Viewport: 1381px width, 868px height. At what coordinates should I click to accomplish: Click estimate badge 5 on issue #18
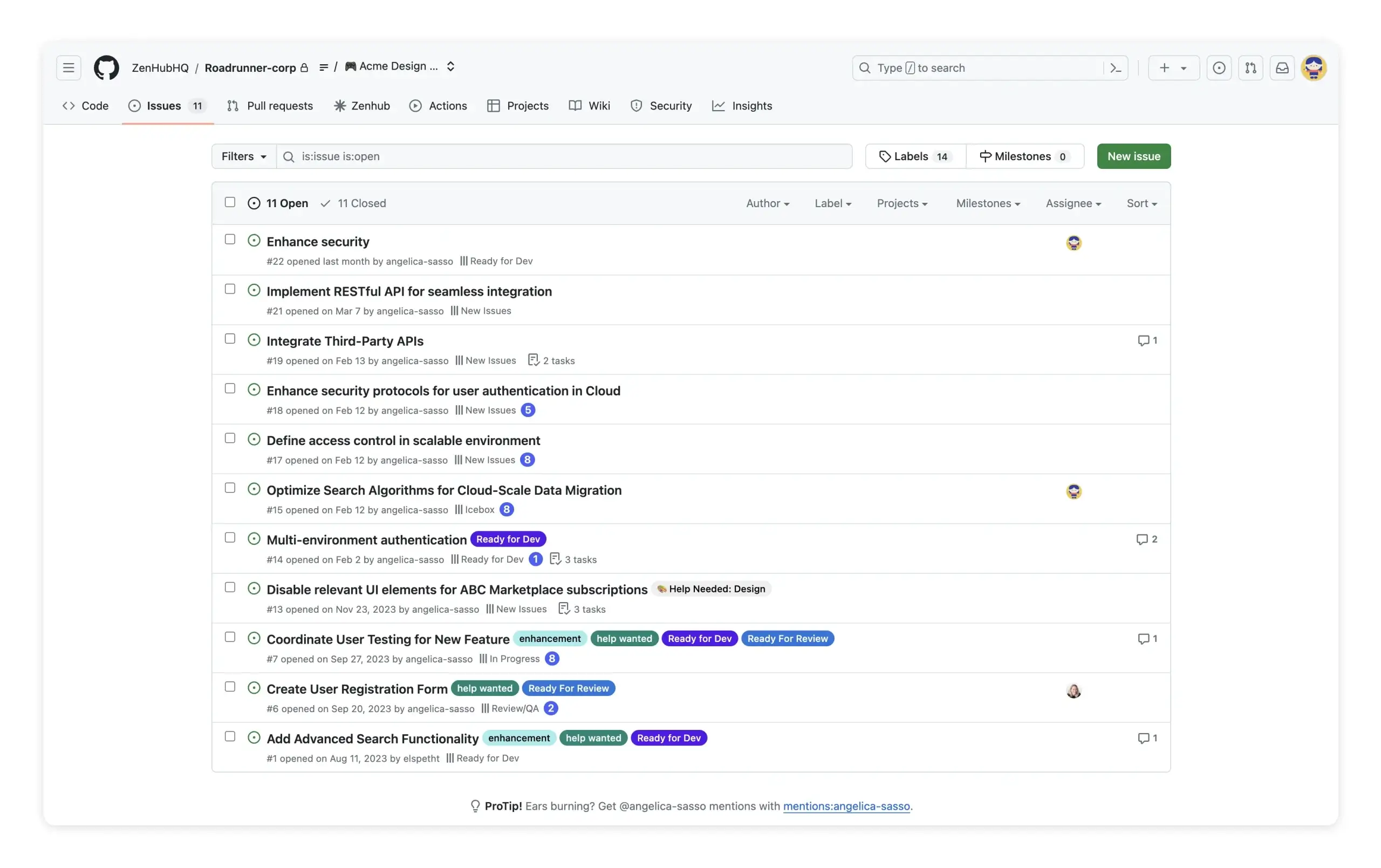[x=528, y=410]
